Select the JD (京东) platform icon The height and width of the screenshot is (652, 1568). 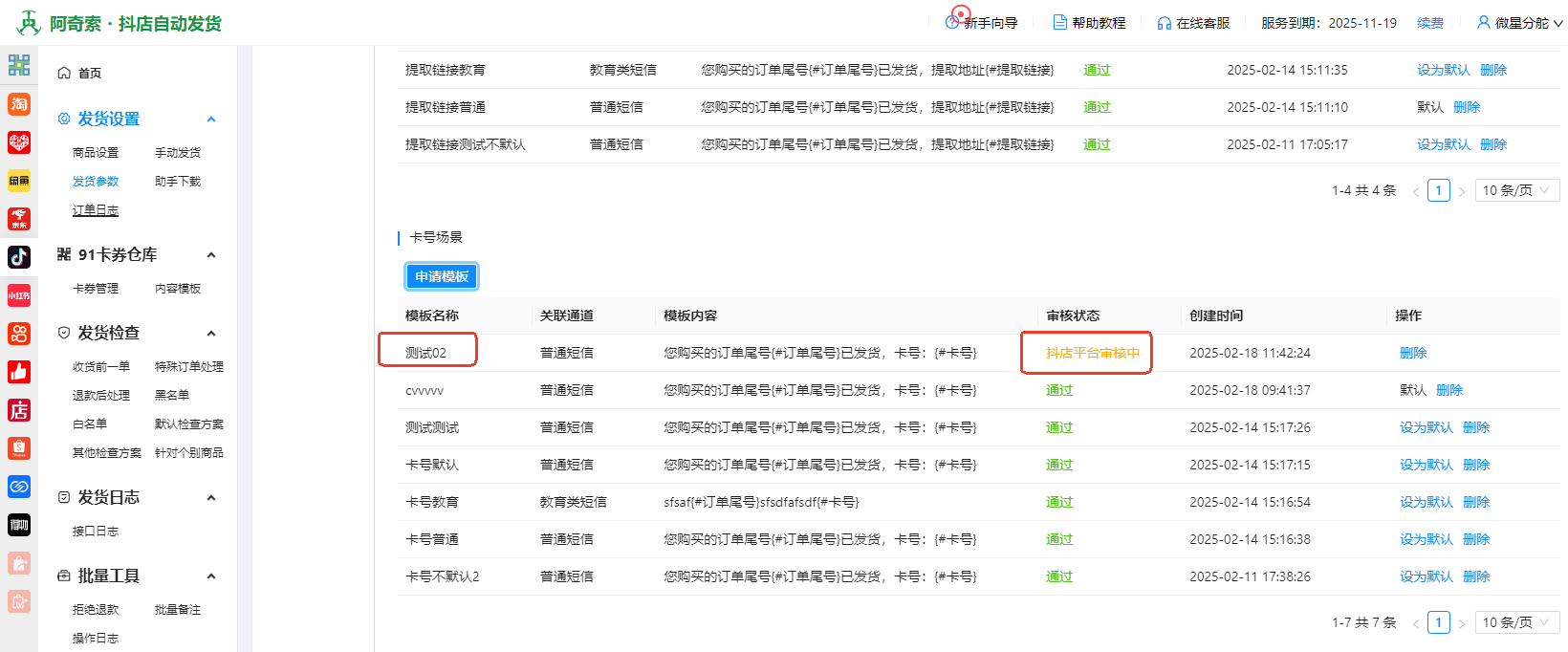click(x=19, y=219)
